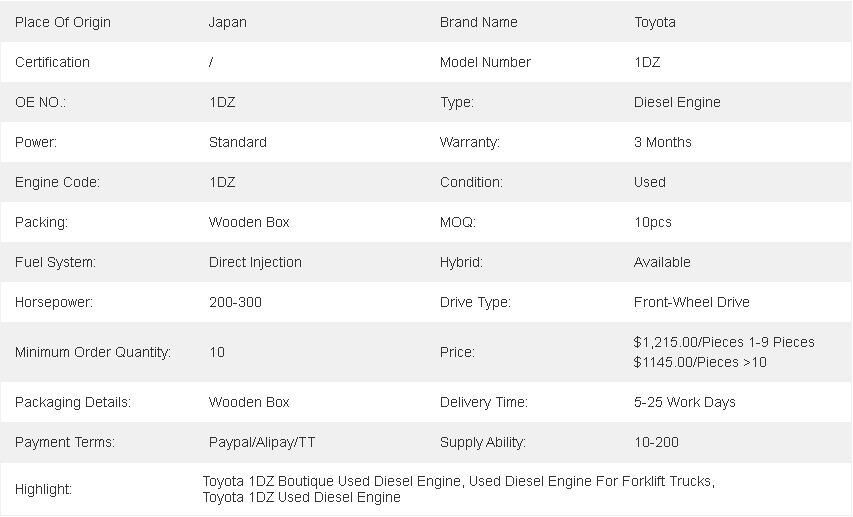The width and height of the screenshot is (853, 517).
Task: Click the Direct Injection fuel system text
Action: (255, 262)
